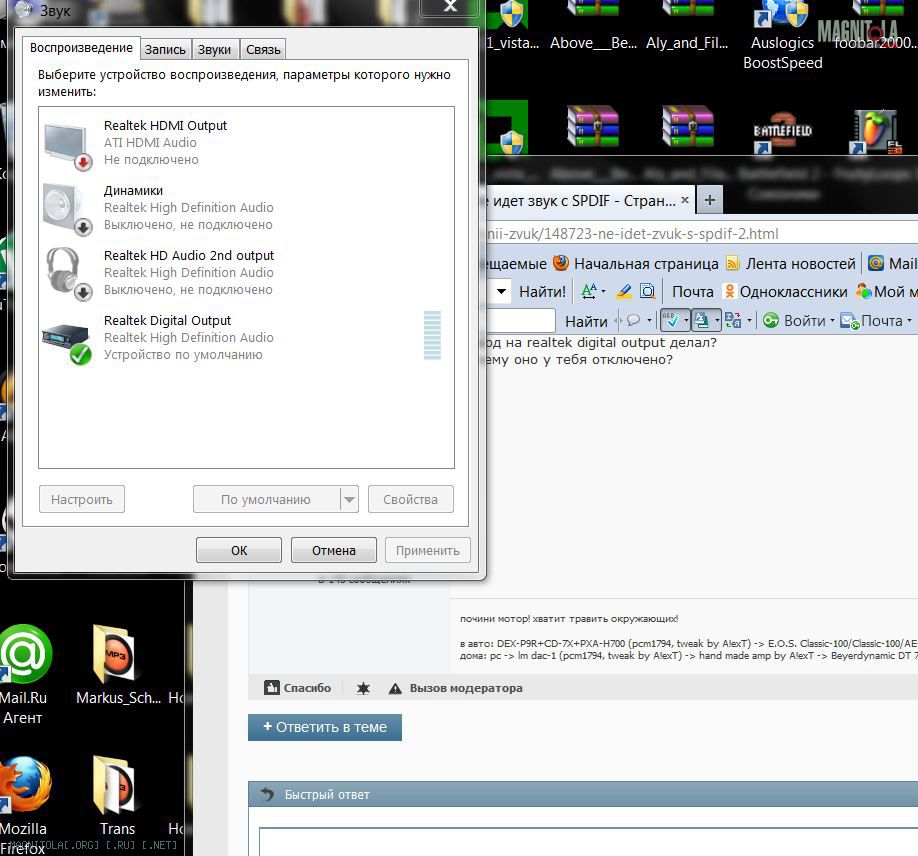Click the Применить button
Viewport: 918px width, 856px height.
pos(427,550)
